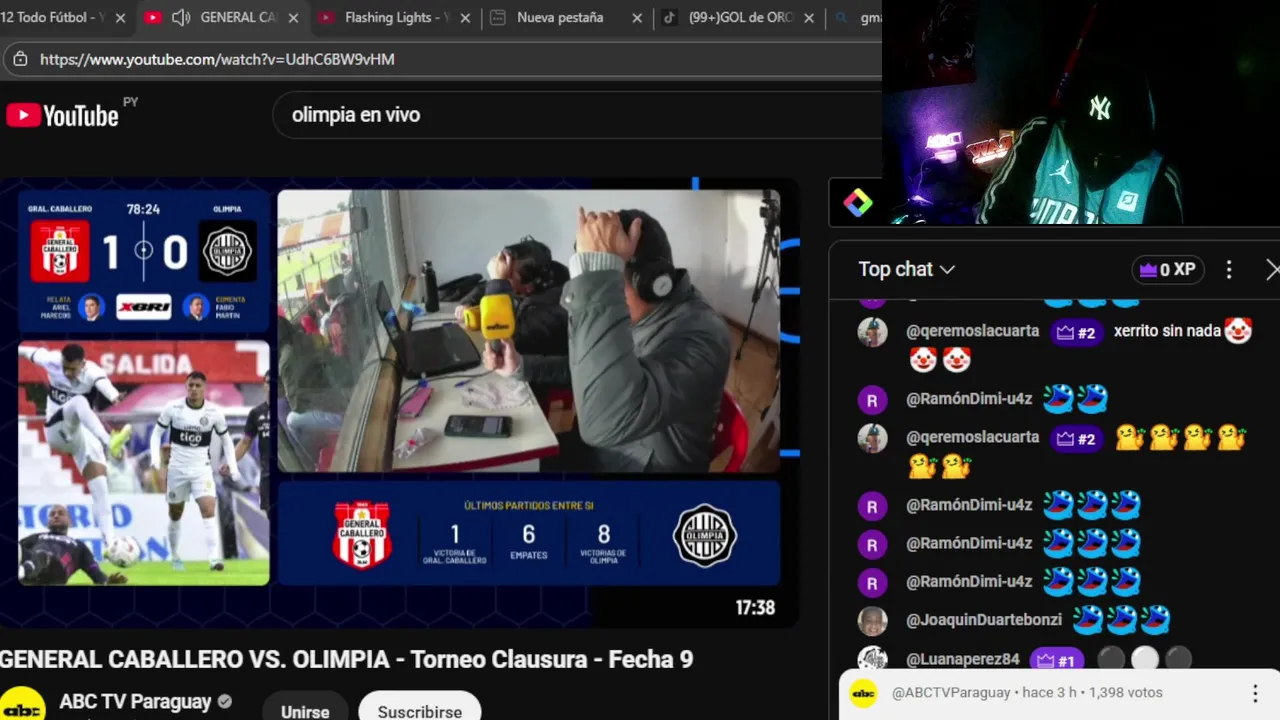Close the 12 Todo Fútbol tab
The width and height of the screenshot is (1280, 720).
tap(120, 18)
